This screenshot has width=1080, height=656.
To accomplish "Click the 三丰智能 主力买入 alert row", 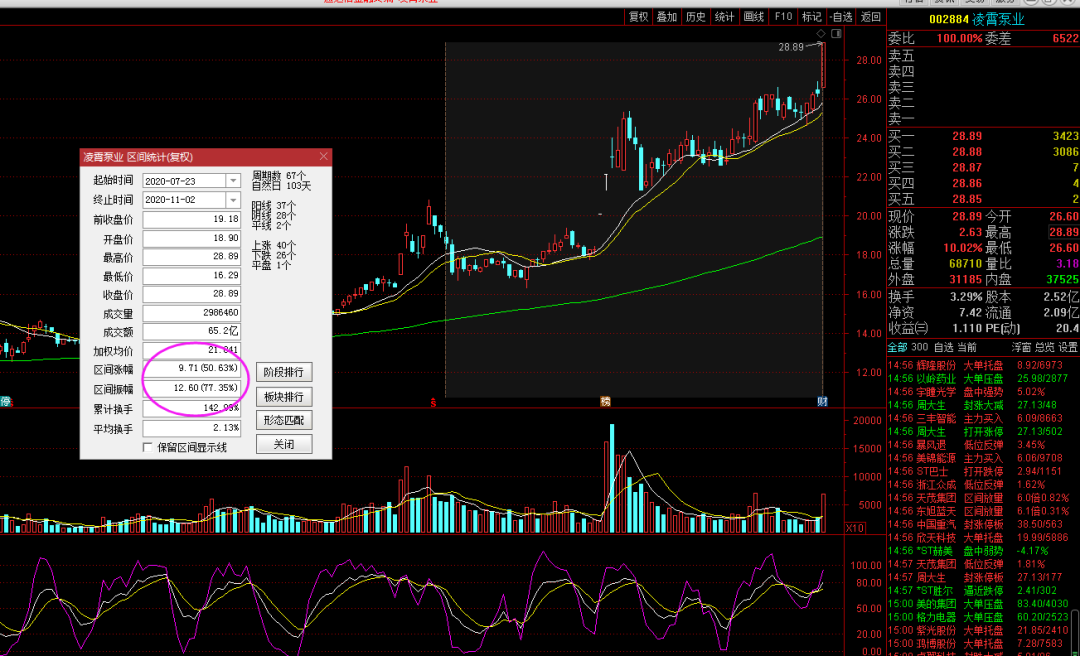I will click(978, 418).
